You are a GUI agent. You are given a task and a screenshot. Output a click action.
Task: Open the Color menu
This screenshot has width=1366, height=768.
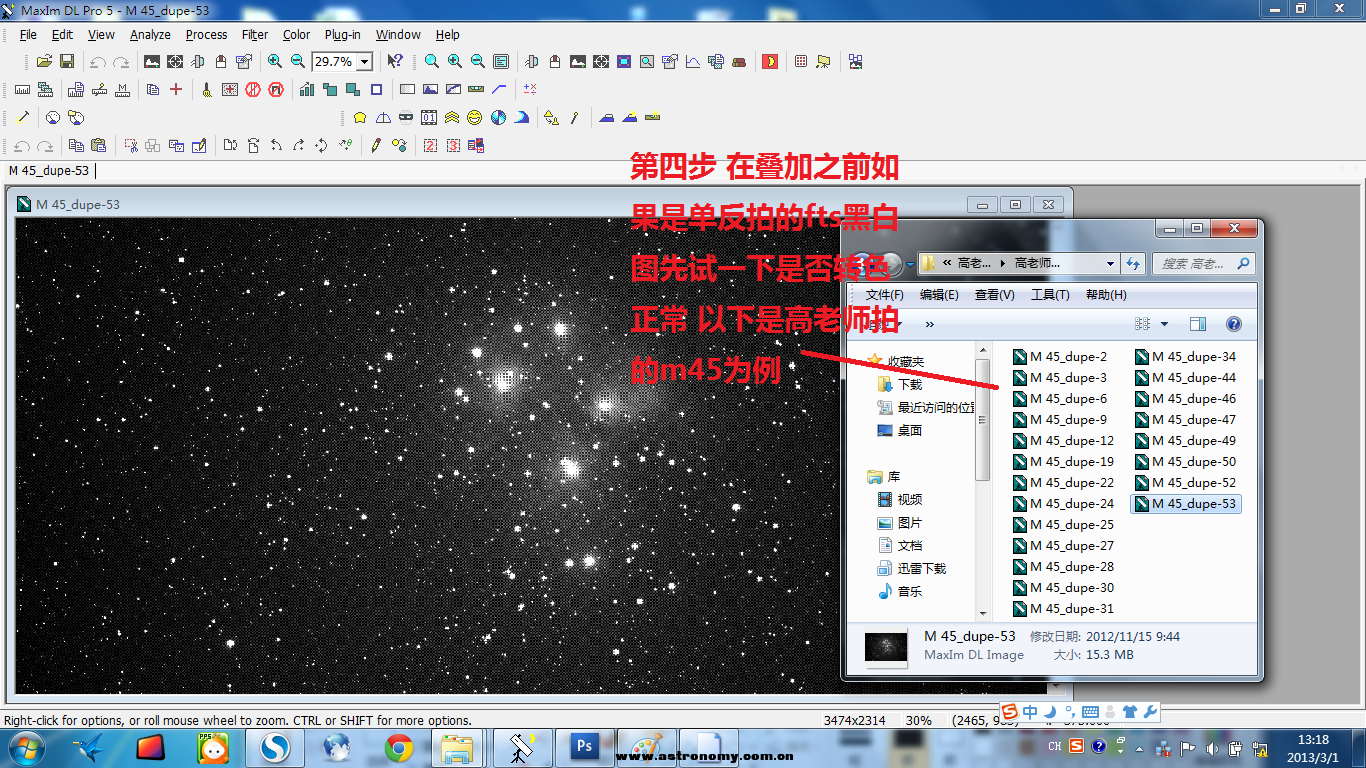296,34
